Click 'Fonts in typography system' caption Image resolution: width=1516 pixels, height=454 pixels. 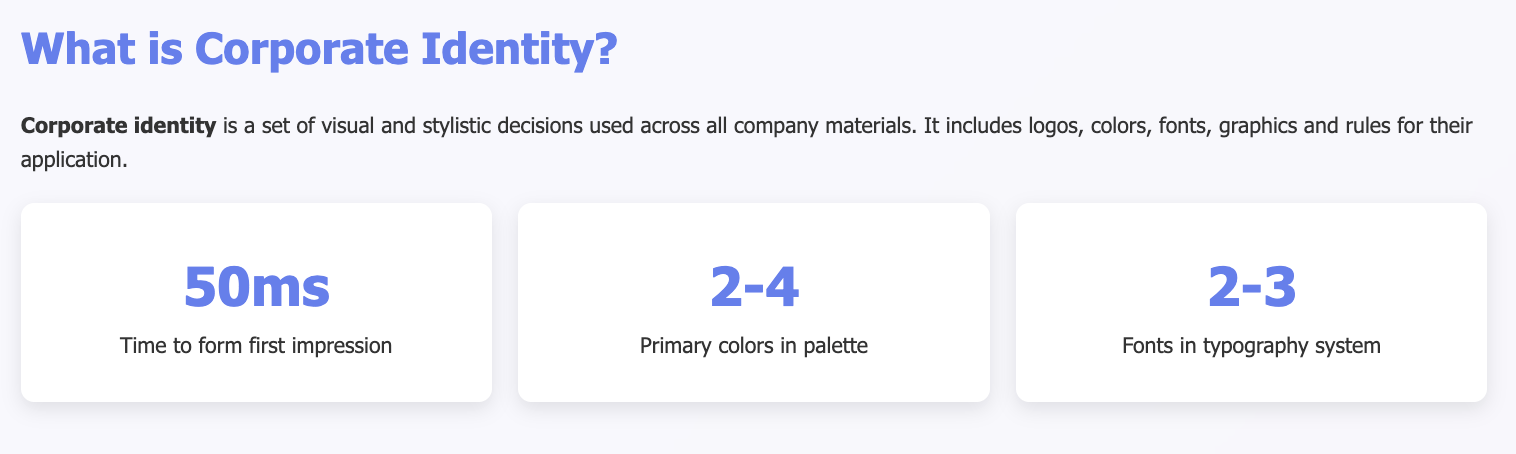1252,346
